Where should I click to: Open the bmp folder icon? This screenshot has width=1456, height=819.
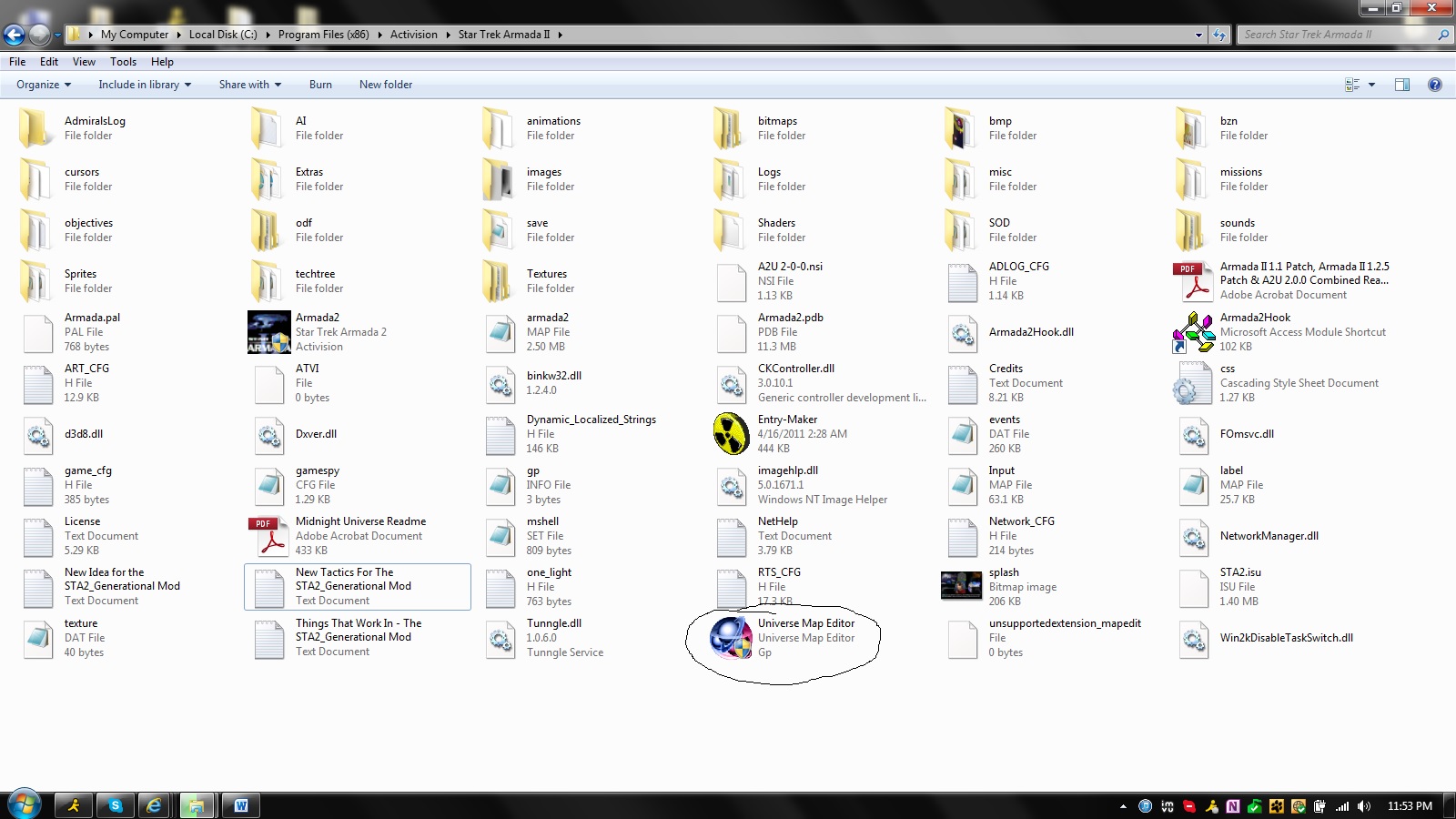960,128
